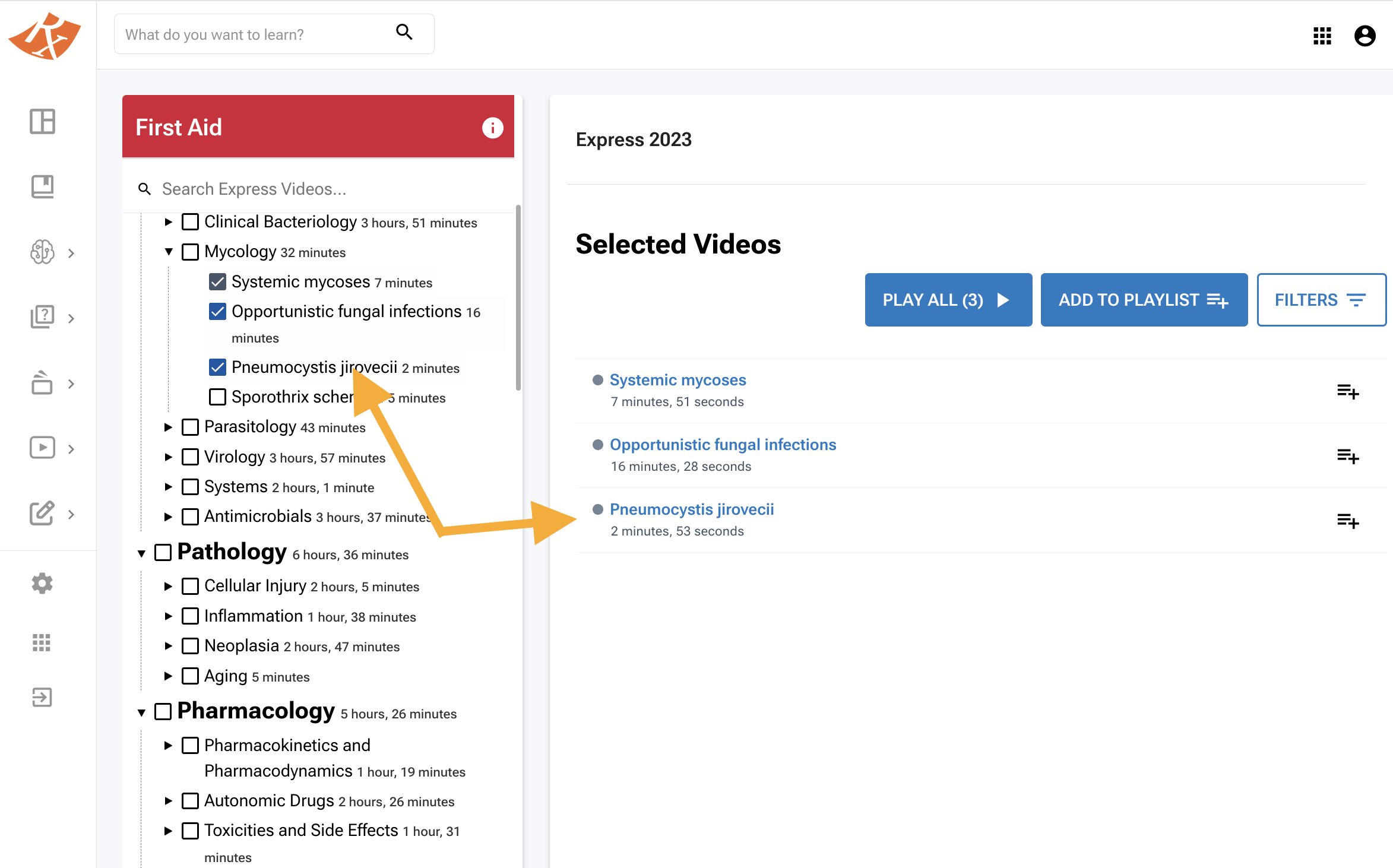Check the Clinical Bacteriology checkbox

(x=190, y=221)
